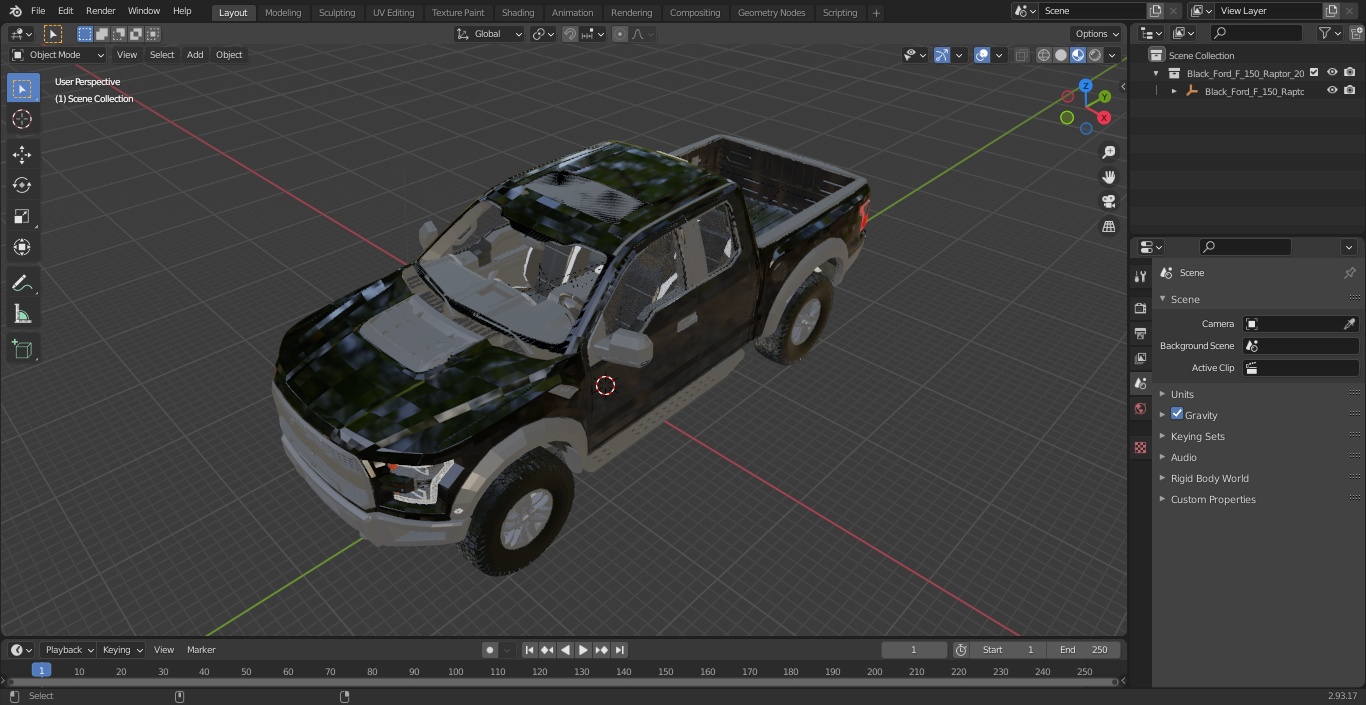The height and width of the screenshot is (705, 1366).
Task: Open the Marker menu in timeline
Action: pyautogui.click(x=201, y=650)
